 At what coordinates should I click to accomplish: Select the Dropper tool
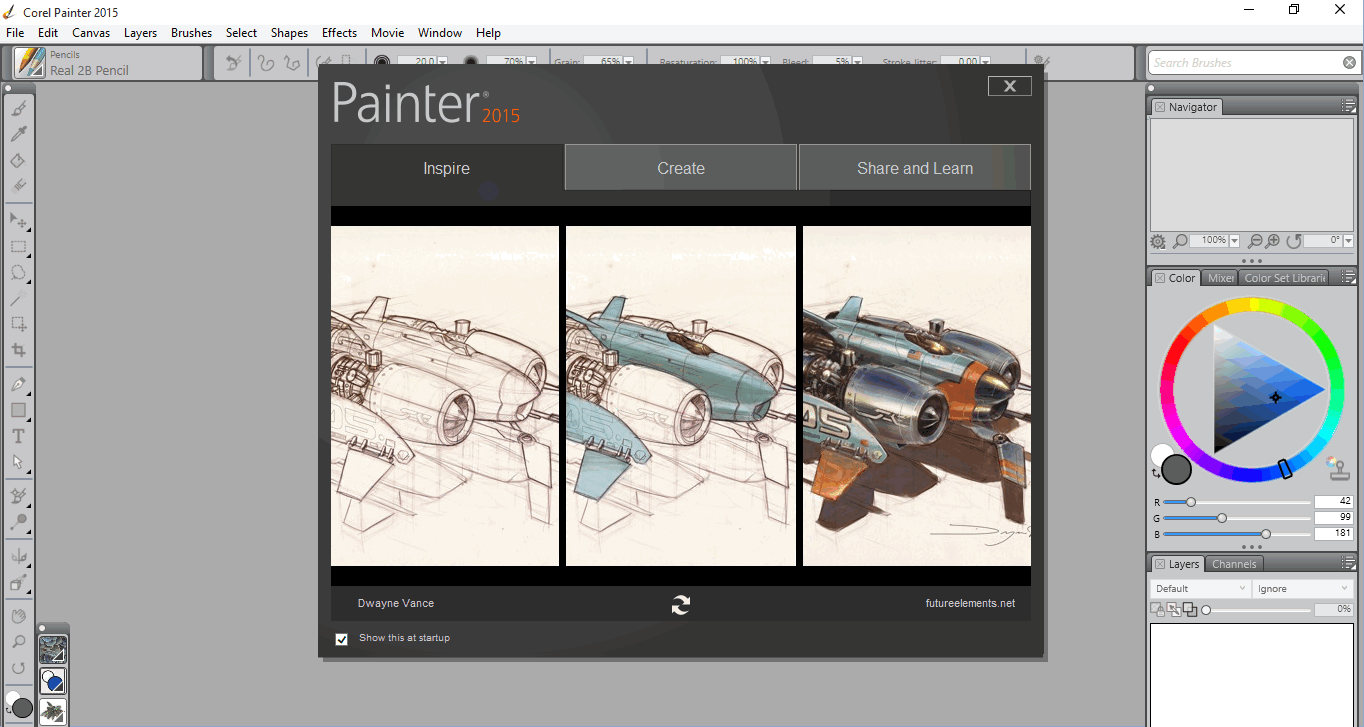tap(18, 134)
